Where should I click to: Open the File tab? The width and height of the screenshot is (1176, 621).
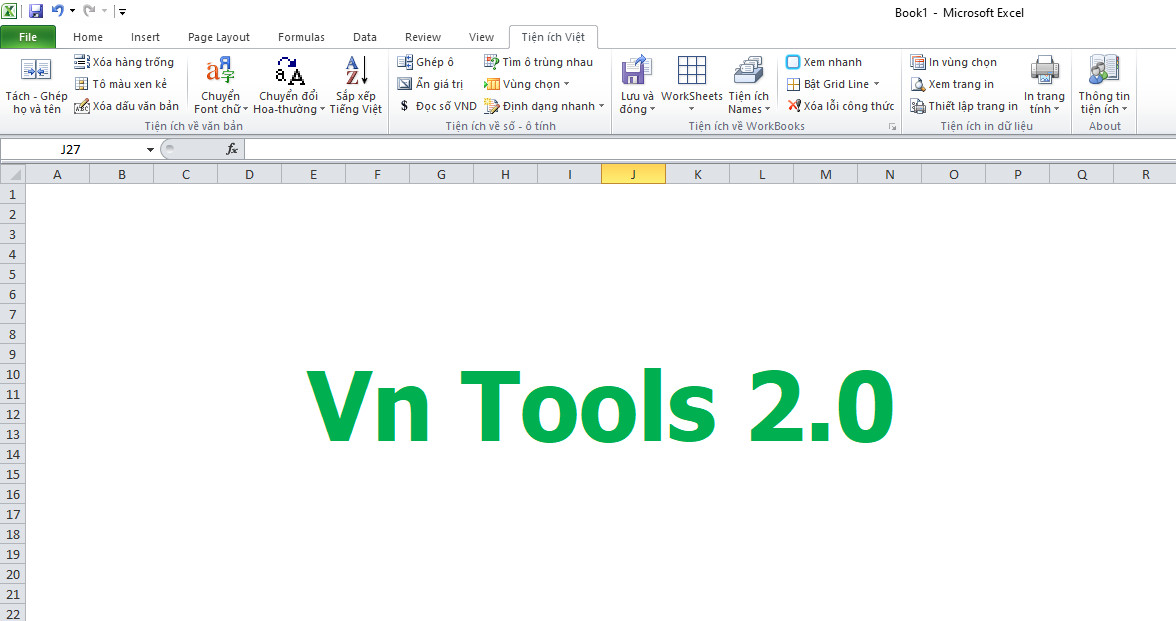28,37
